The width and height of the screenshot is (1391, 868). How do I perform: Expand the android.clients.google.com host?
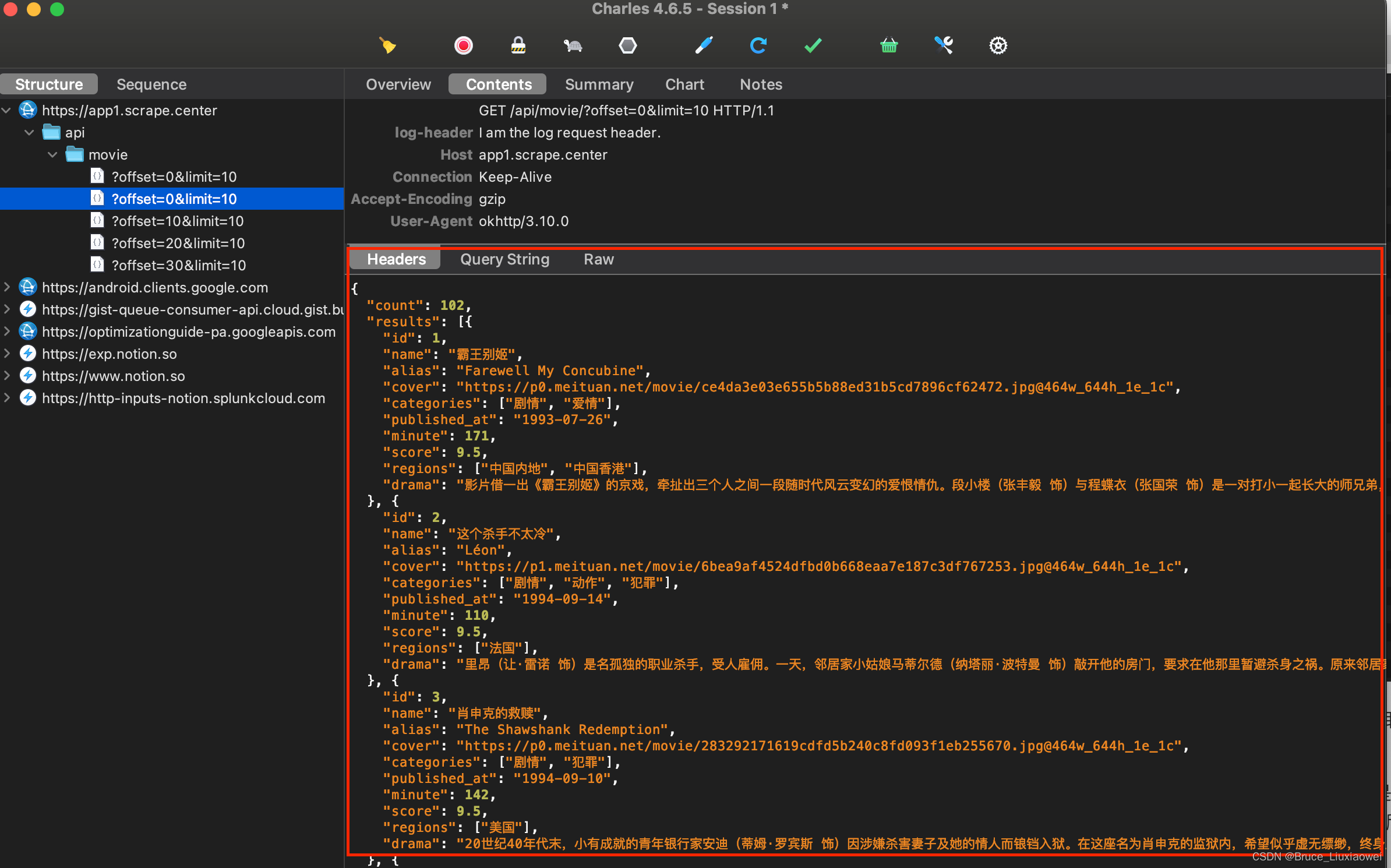(7, 287)
